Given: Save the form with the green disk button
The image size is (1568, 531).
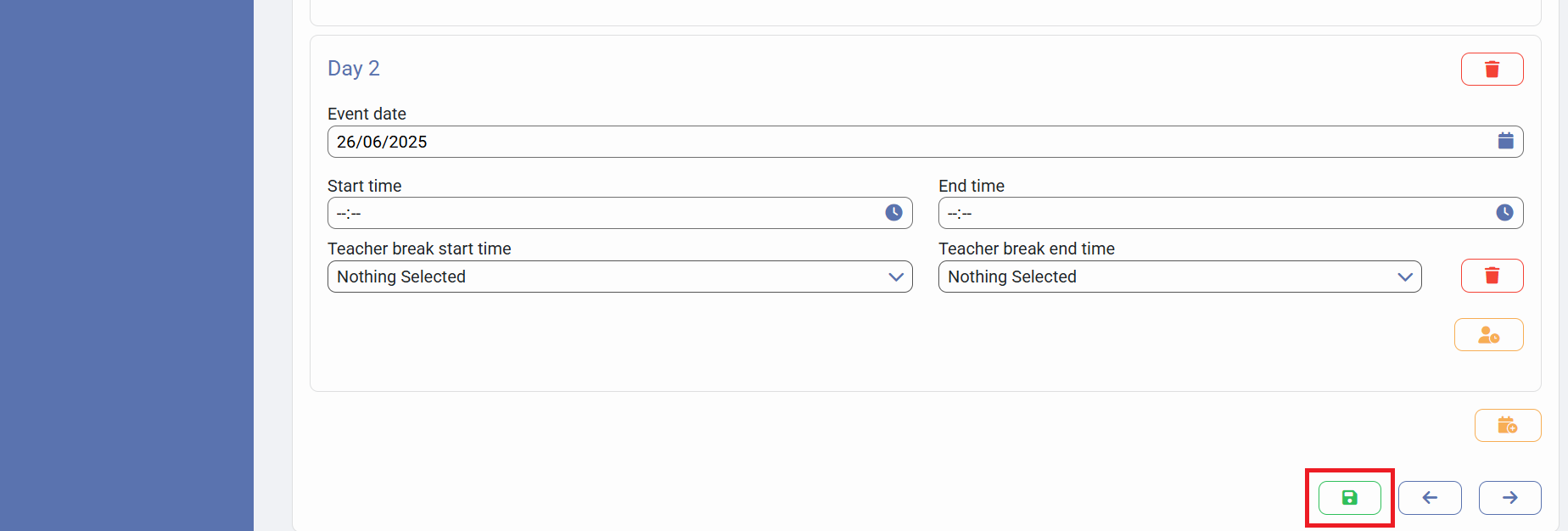Looking at the screenshot, I should tap(1349, 498).
